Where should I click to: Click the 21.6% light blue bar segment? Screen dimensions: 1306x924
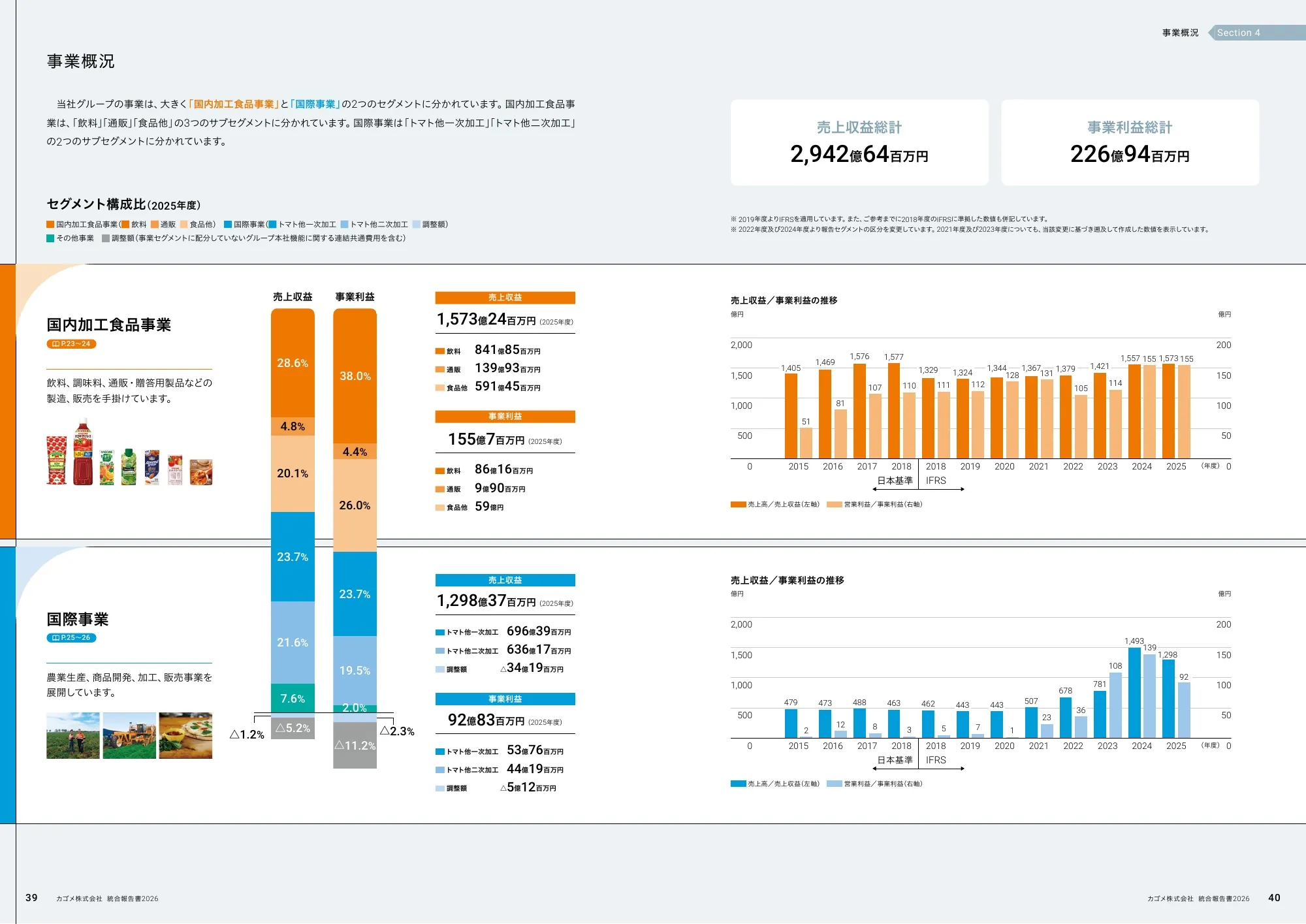[293, 643]
